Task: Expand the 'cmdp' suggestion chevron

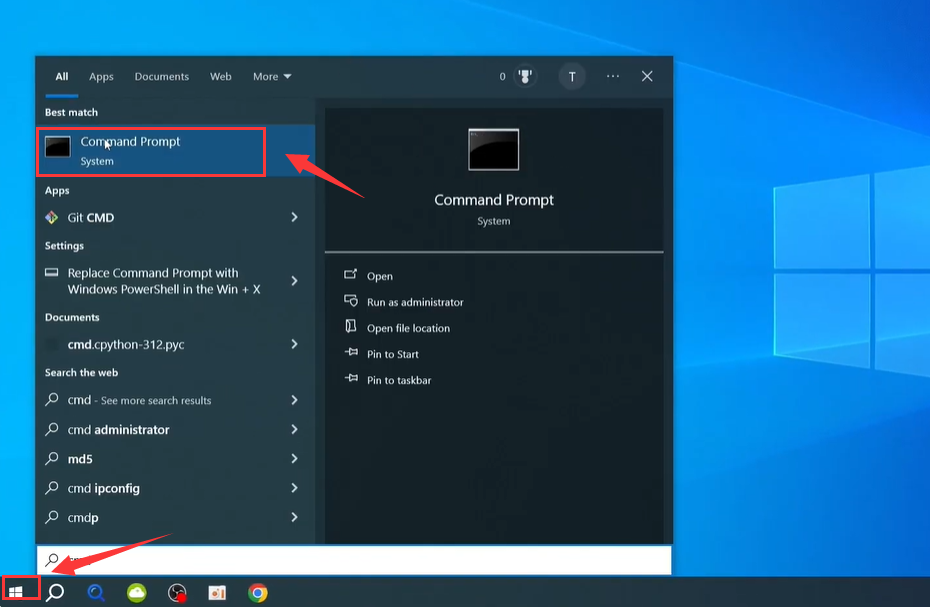Action: coord(294,517)
